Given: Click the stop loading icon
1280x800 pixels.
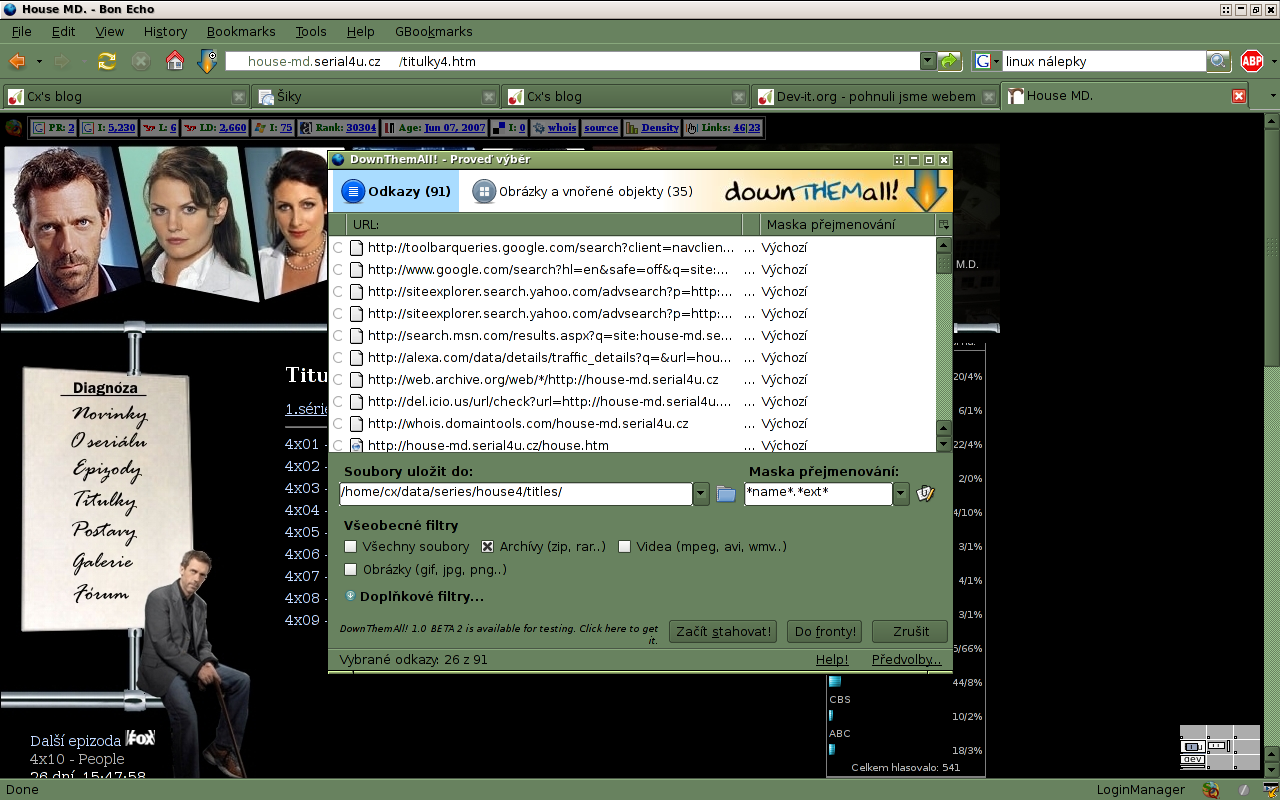Looking at the screenshot, I should pos(141,61).
